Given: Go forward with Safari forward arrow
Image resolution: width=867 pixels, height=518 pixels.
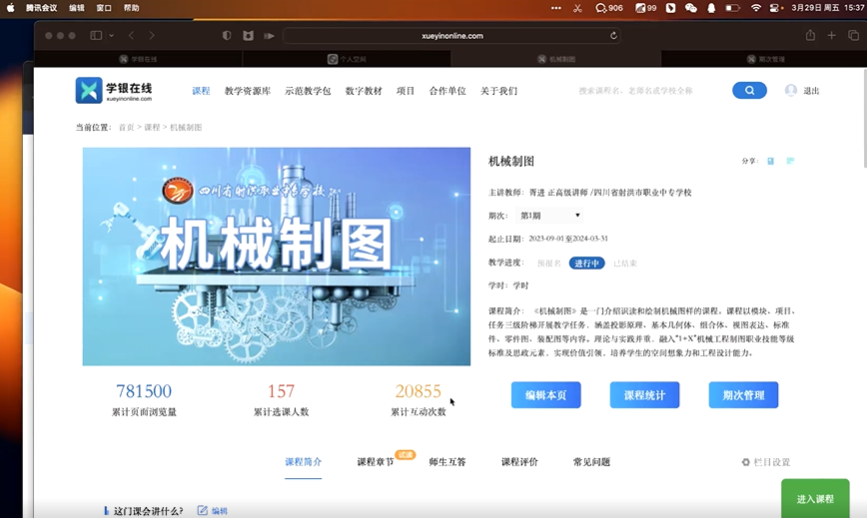Looking at the screenshot, I should point(152,35).
